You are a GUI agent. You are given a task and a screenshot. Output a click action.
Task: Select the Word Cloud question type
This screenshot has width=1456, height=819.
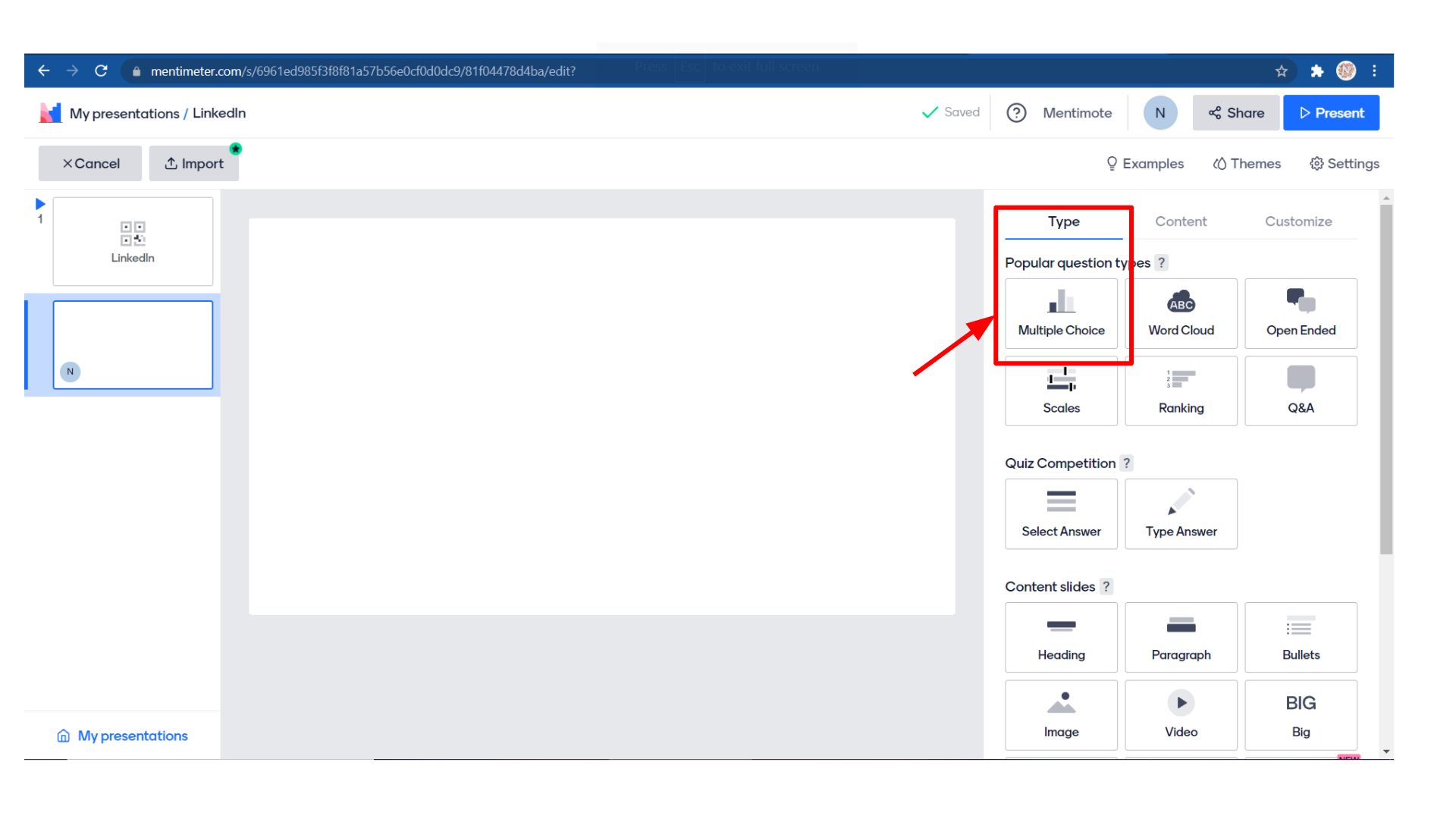point(1181,313)
